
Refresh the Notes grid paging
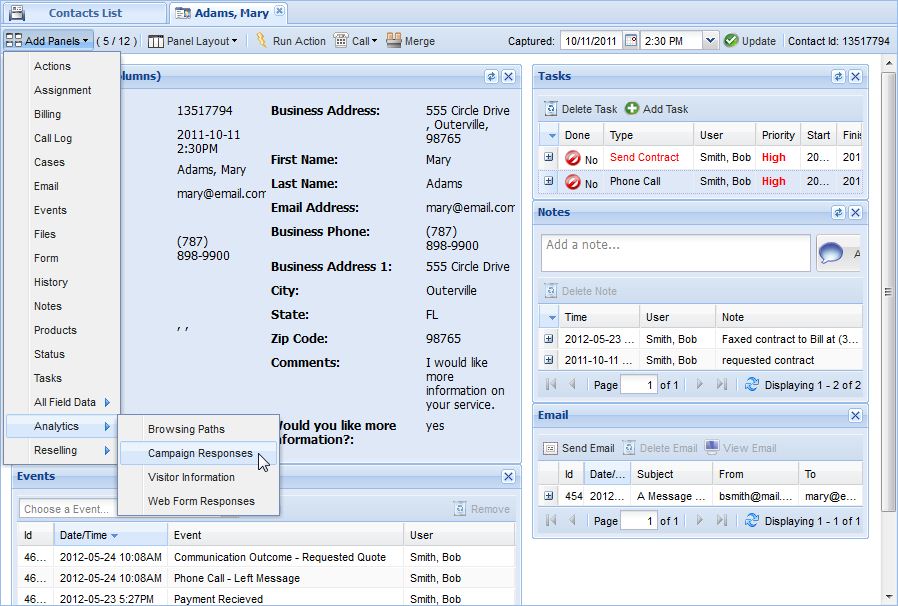[x=752, y=384]
